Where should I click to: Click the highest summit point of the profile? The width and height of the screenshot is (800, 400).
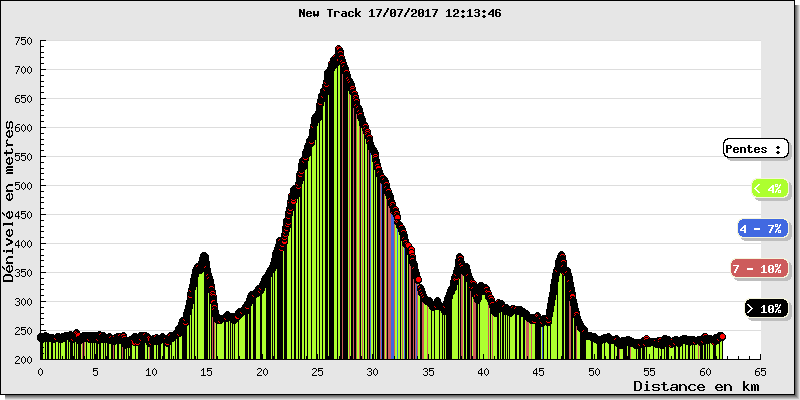(x=339, y=49)
